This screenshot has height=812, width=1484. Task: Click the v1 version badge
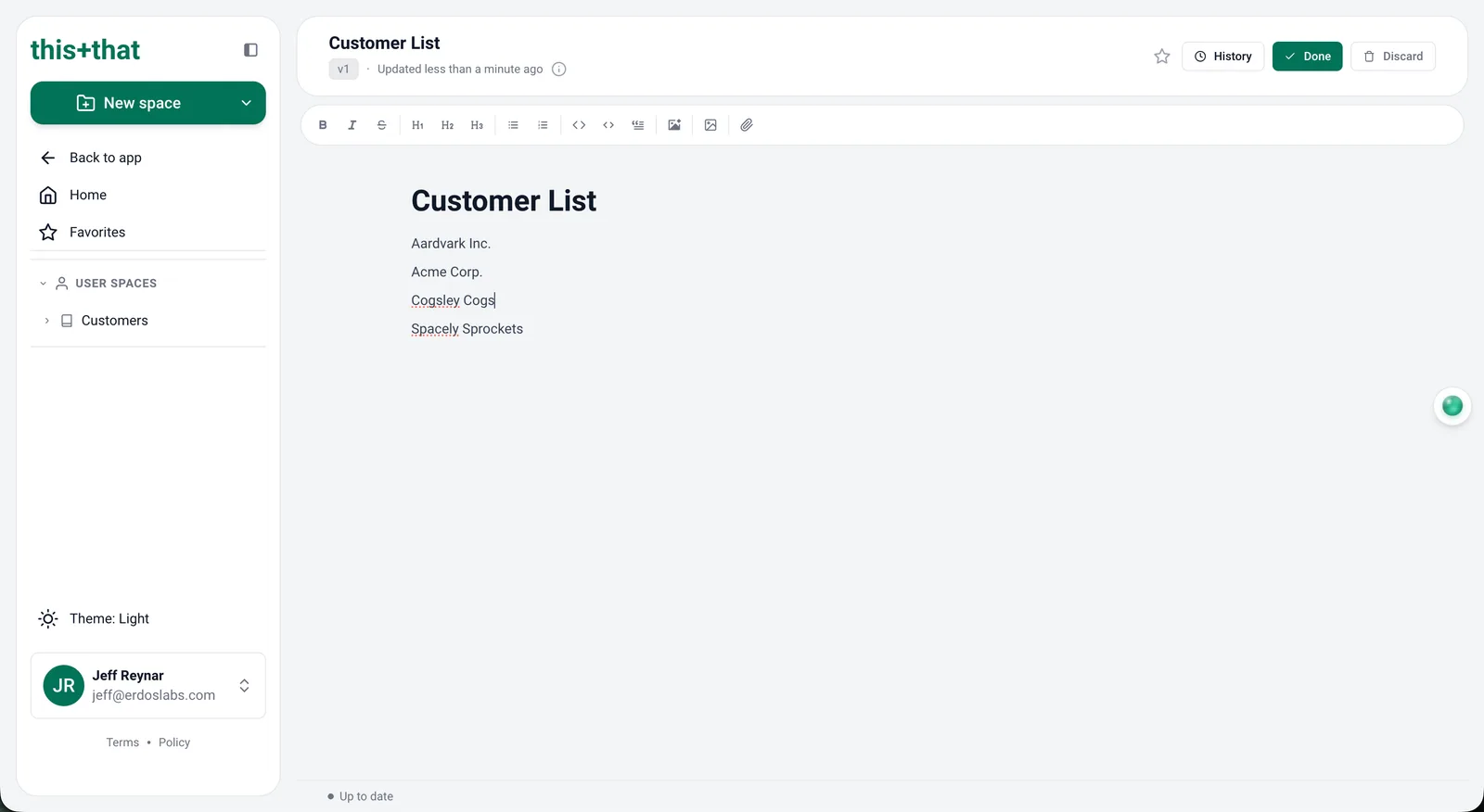[x=343, y=70]
